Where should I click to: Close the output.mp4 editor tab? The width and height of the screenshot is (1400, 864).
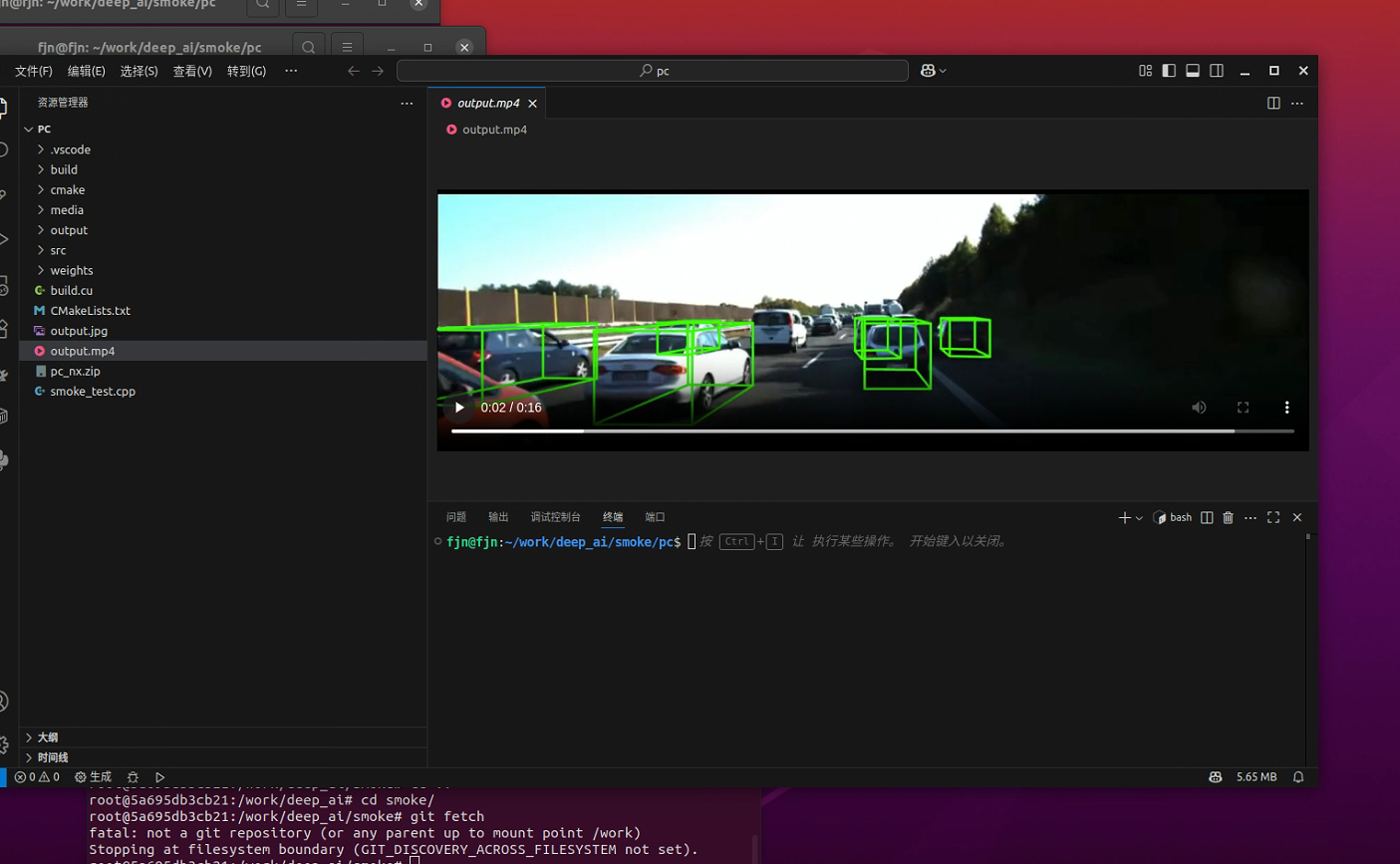[533, 104]
